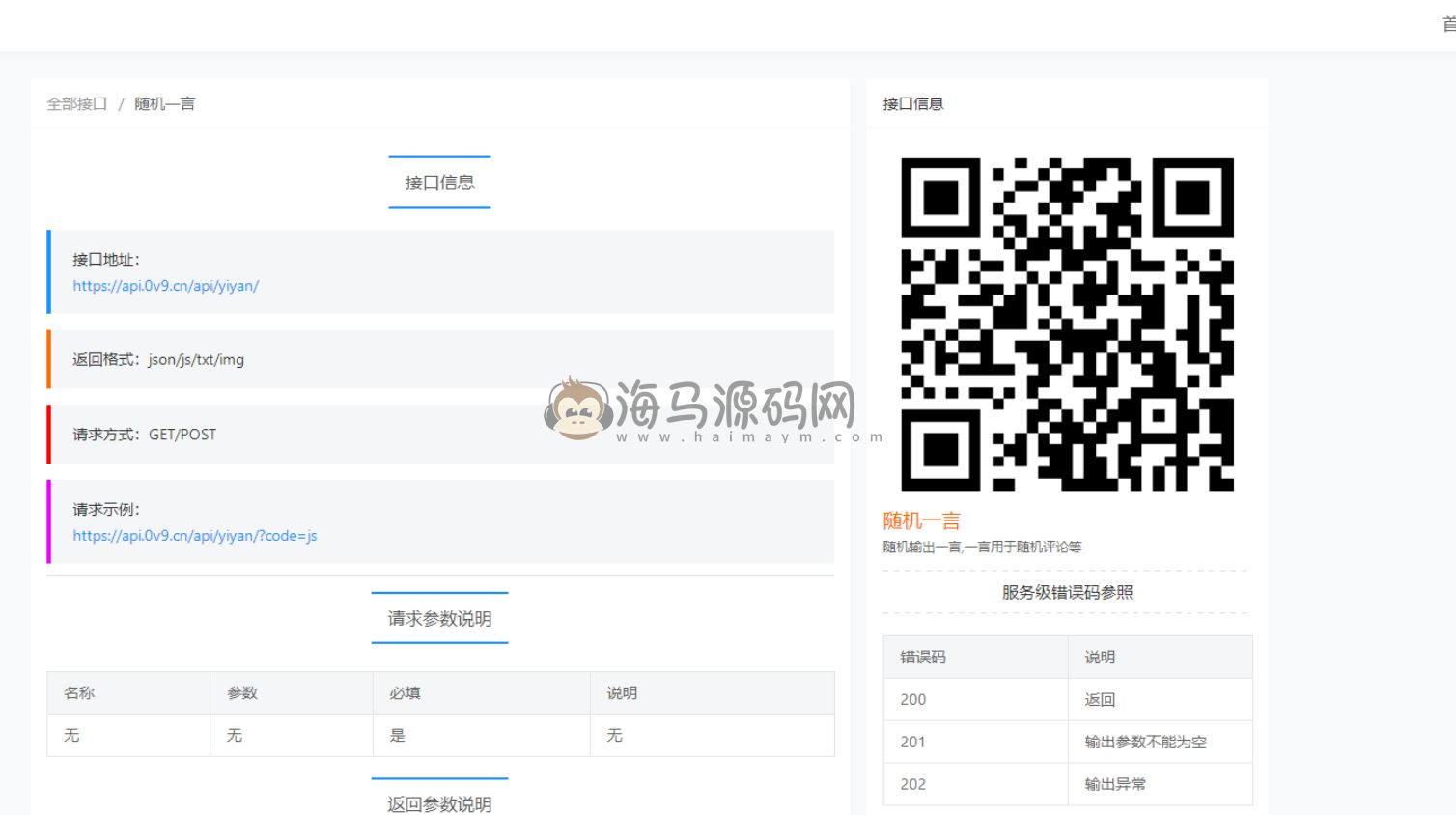Screen dimensions: 1456x815
Task: Click the 名称 column header
Action: coord(128,693)
